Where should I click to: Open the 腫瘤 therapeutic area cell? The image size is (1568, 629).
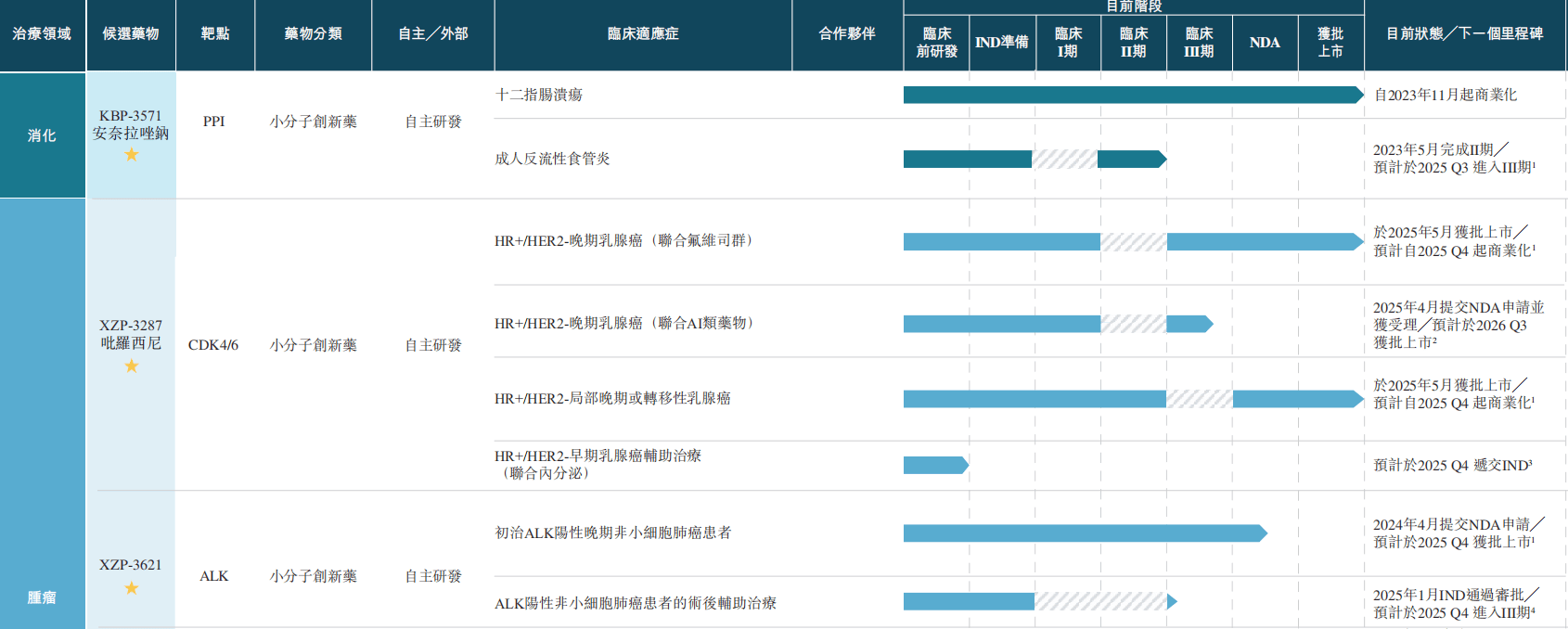click(42, 597)
